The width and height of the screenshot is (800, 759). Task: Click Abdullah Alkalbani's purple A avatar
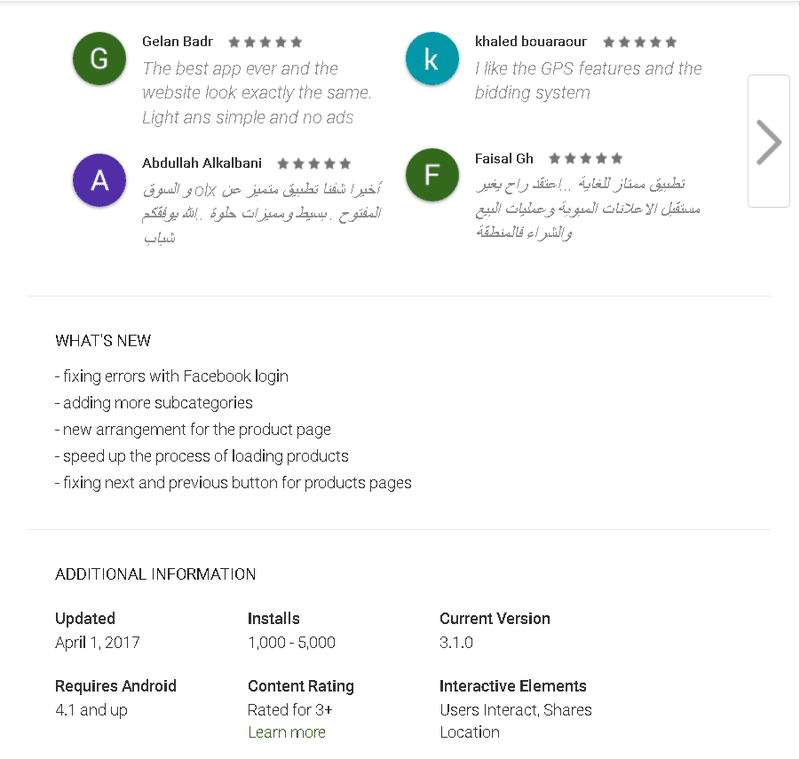[99, 180]
